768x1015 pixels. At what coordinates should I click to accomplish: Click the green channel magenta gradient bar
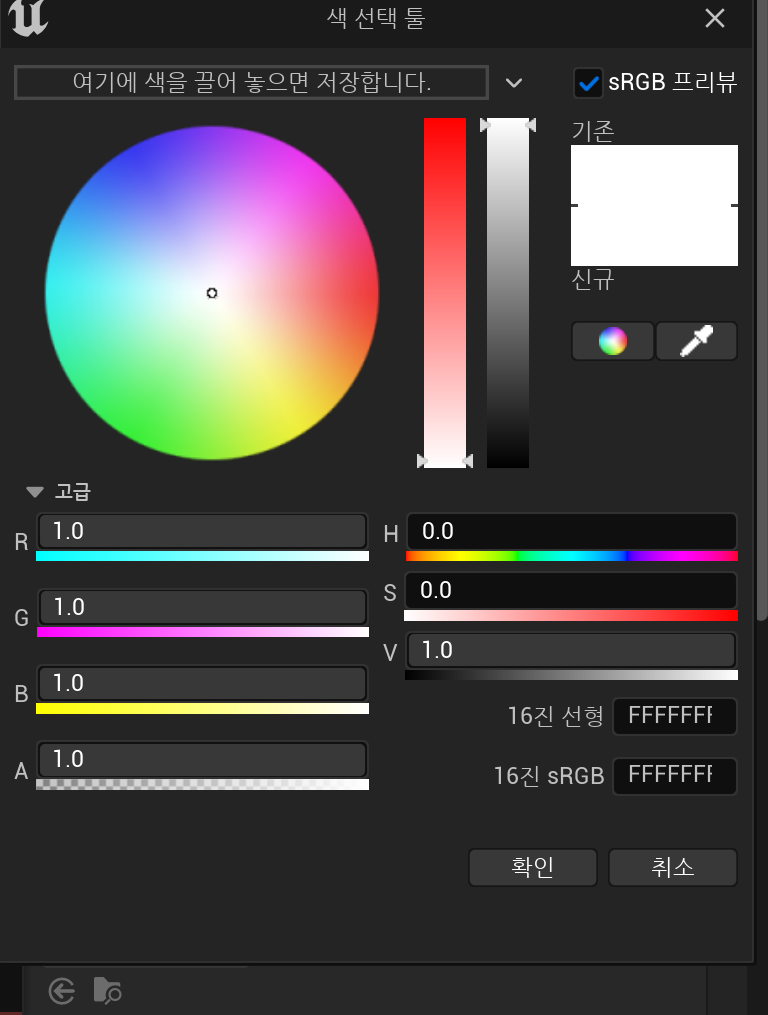202,632
